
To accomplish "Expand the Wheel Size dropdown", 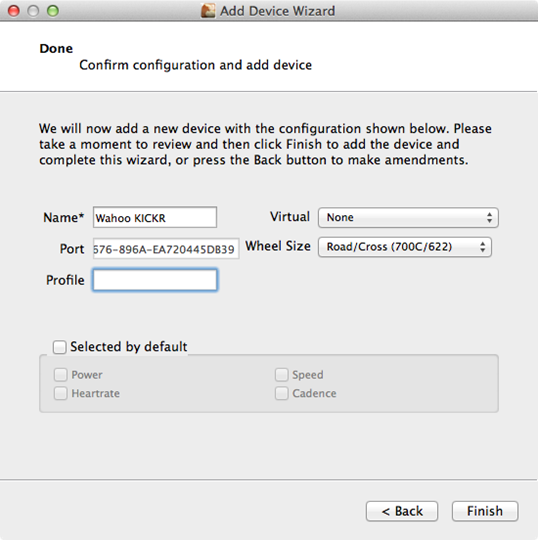I will coord(405,247).
